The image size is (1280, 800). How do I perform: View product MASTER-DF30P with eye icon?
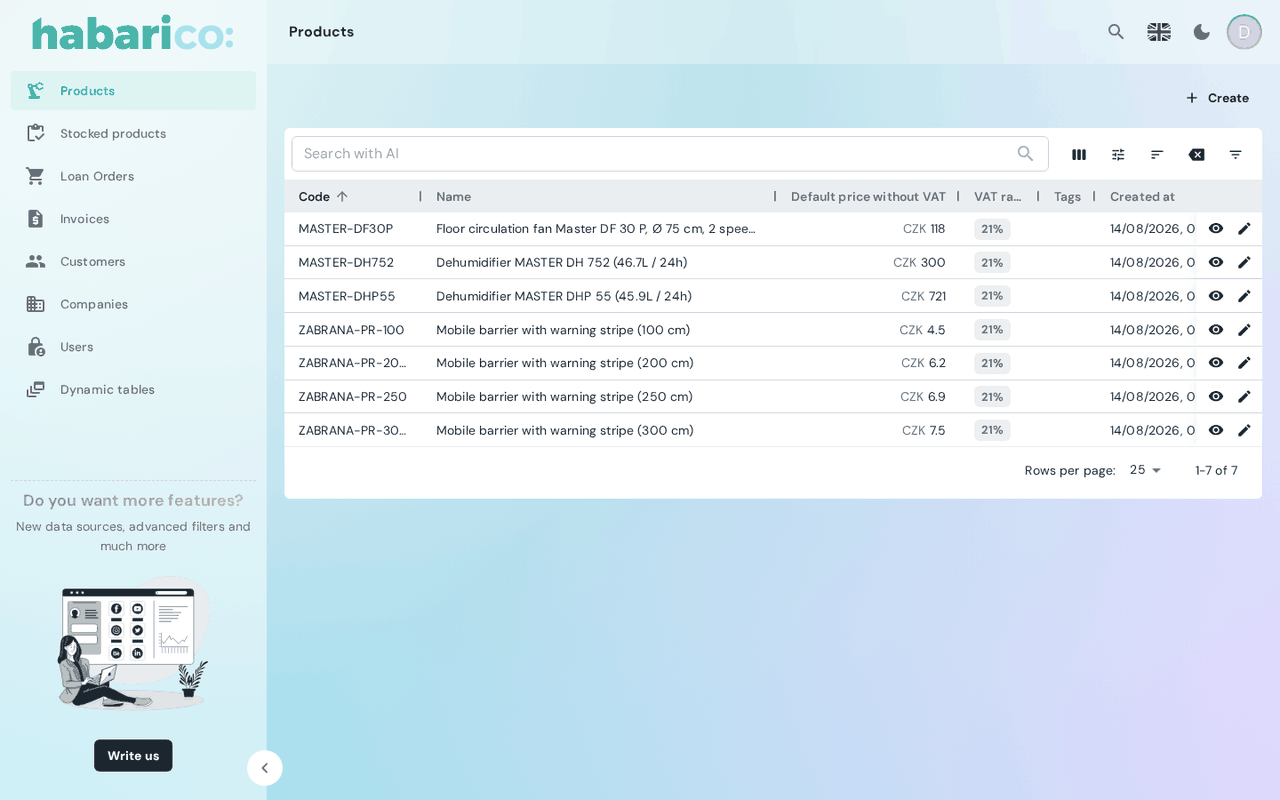1216,229
